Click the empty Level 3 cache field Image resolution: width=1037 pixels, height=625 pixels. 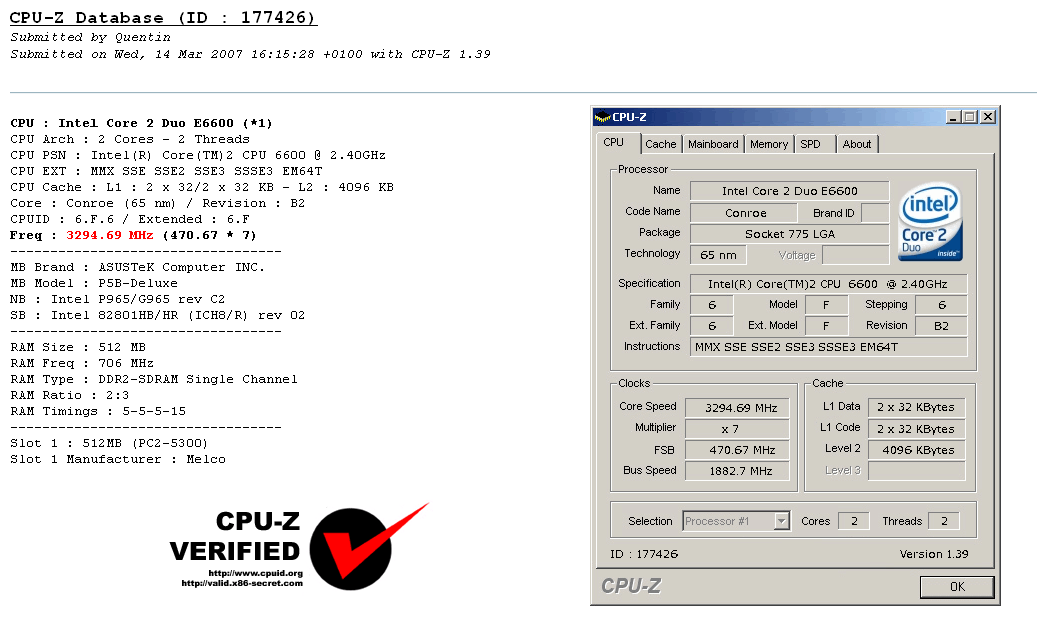click(x=917, y=471)
